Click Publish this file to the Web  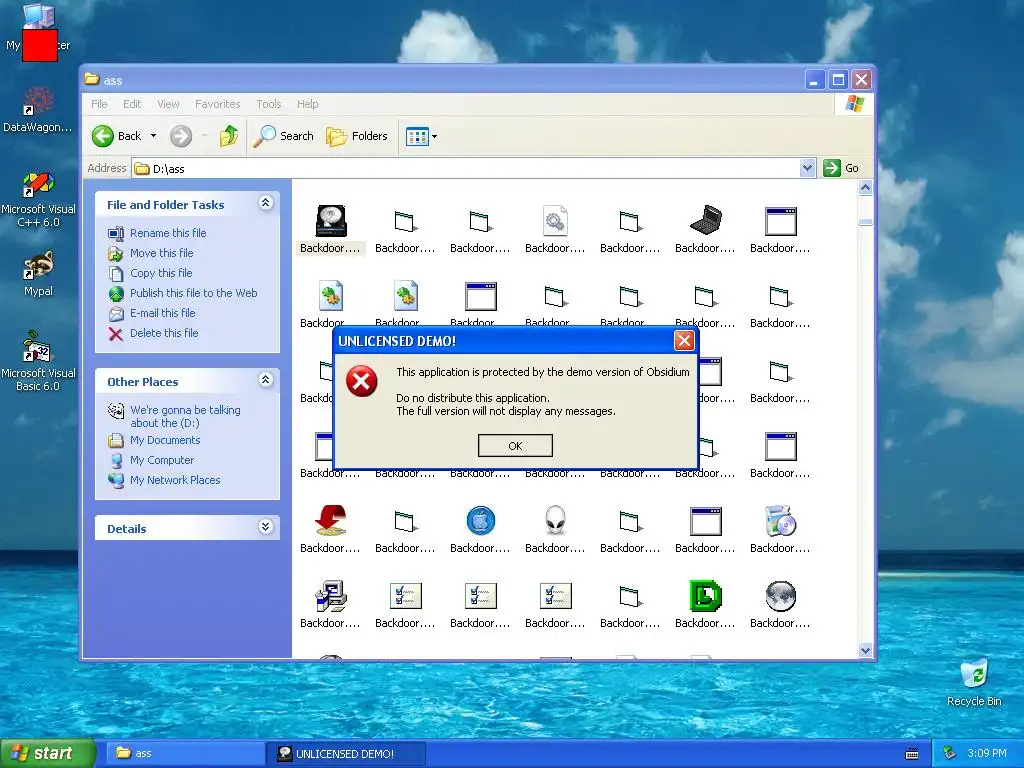coord(193,293)
